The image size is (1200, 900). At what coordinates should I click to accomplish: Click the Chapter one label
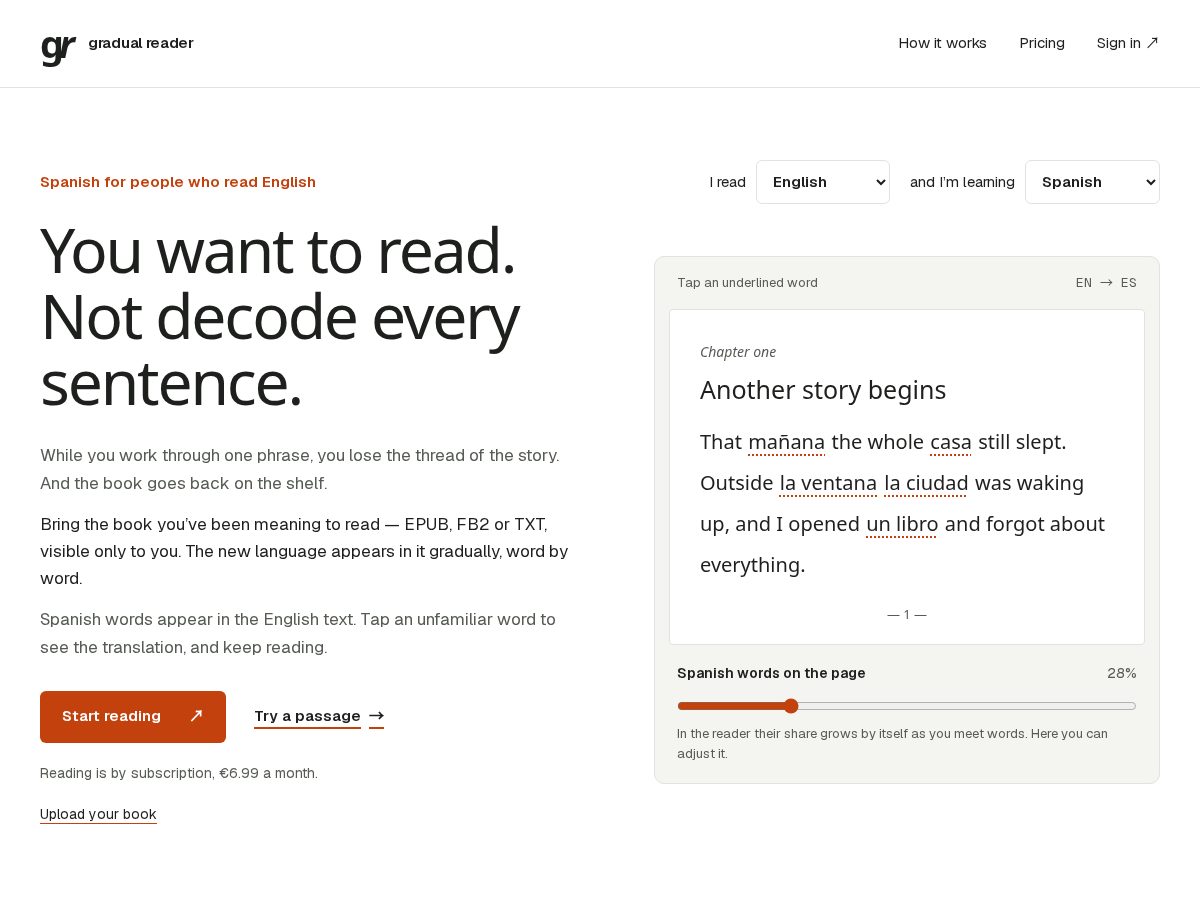click(x=738, y=352)
